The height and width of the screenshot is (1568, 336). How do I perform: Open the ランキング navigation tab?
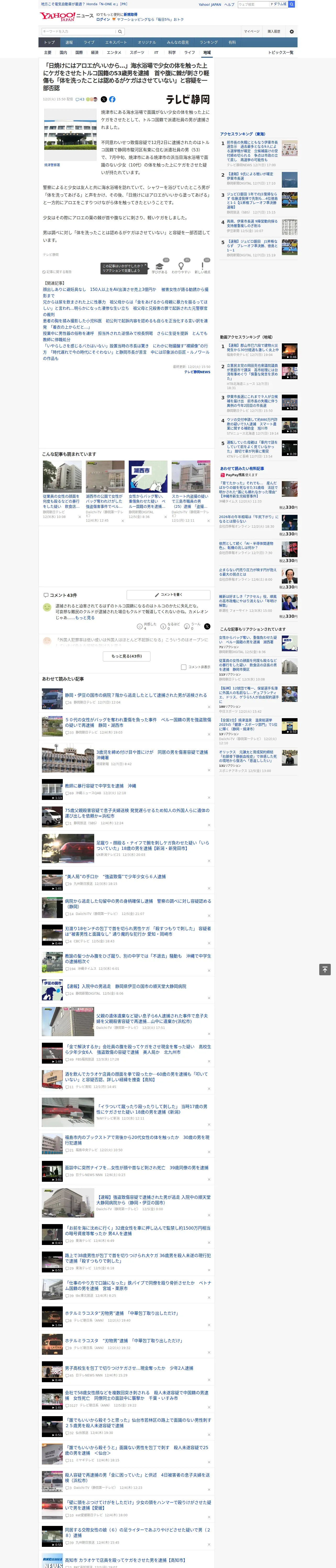[209, 43]
